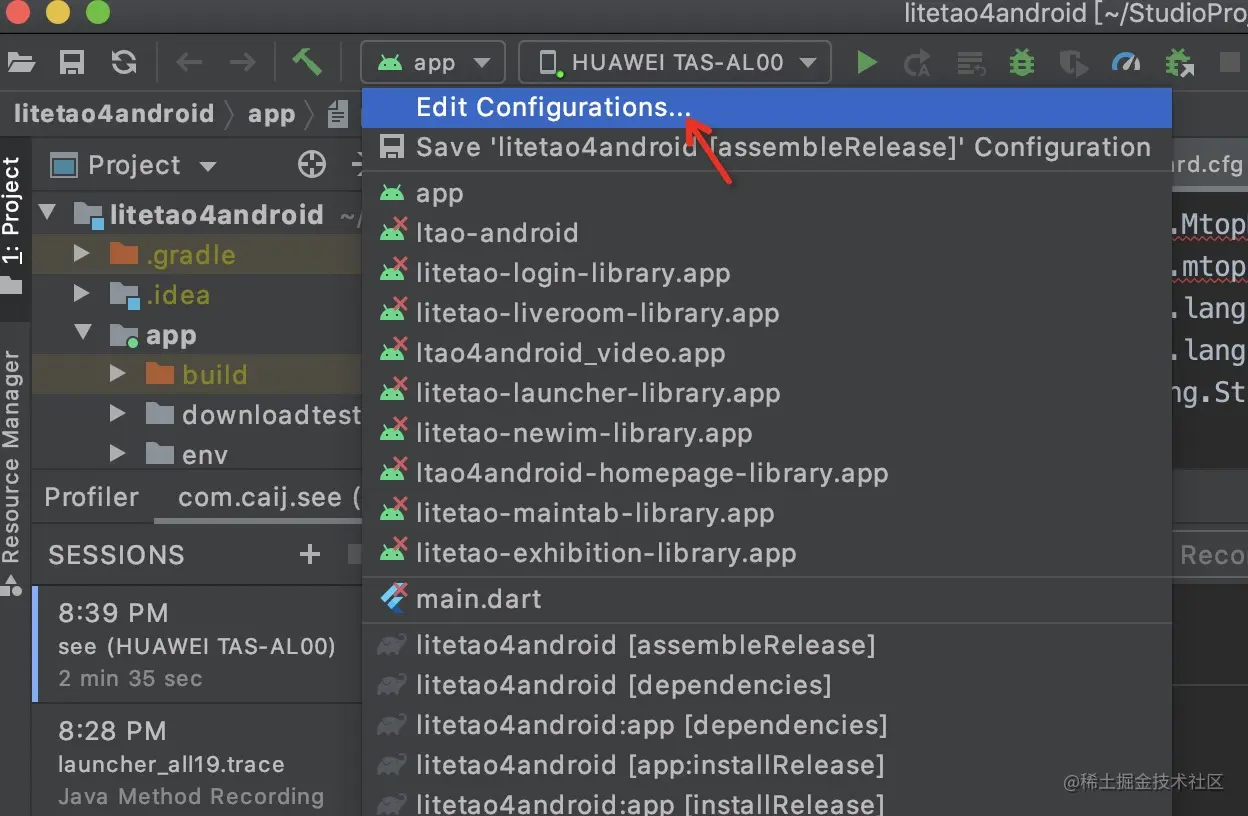Select the launcher_all19.trace recording
Image resolution: width=1248 pixels, height=816 pixels.
pos(196,762)
